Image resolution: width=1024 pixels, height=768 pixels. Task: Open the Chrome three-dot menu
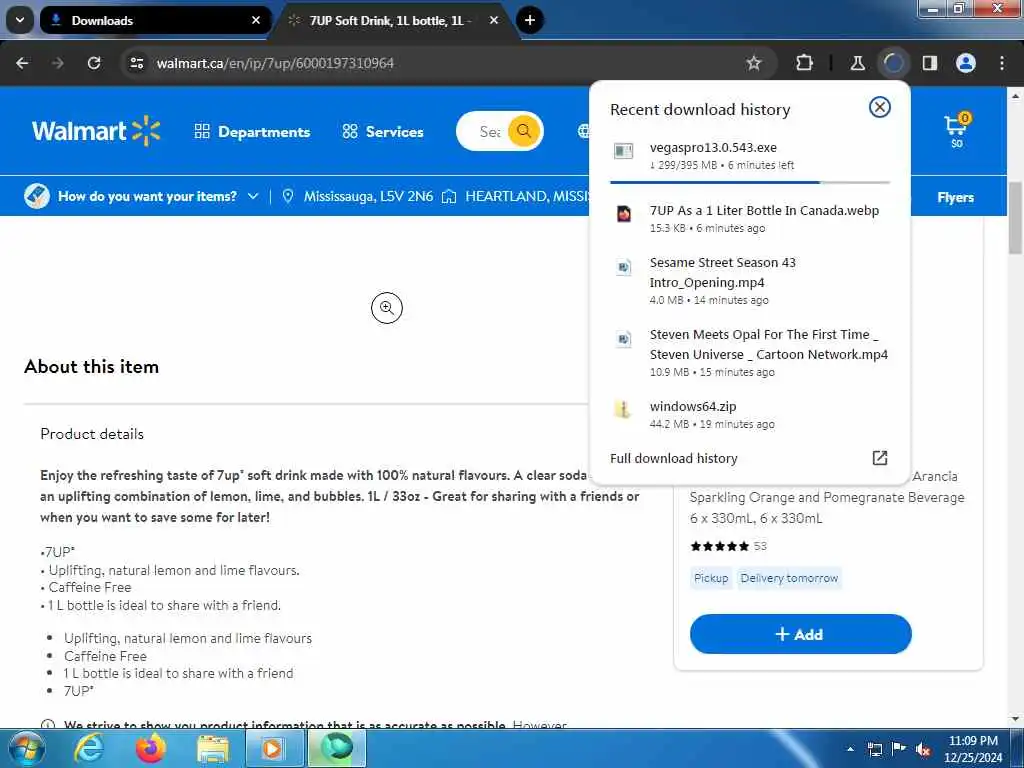tap(1002, 63)
